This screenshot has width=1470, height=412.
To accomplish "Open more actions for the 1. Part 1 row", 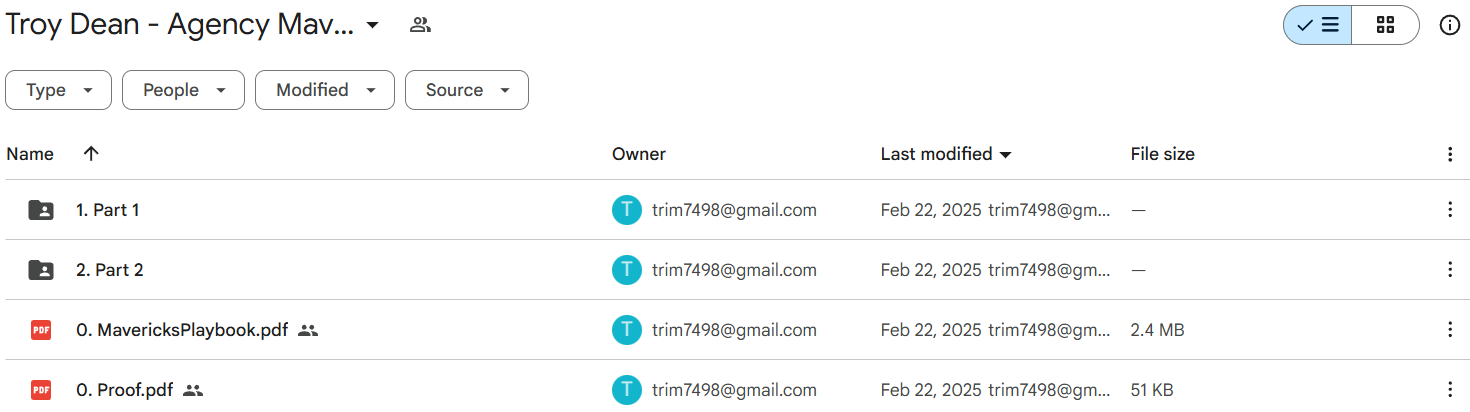I will tap(1450, 210).
